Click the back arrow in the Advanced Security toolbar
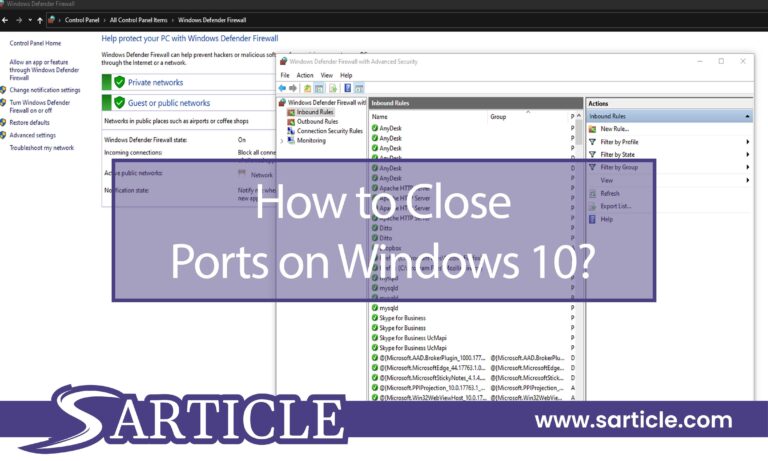This screenshot has height=461, width=768. [282, 88]
